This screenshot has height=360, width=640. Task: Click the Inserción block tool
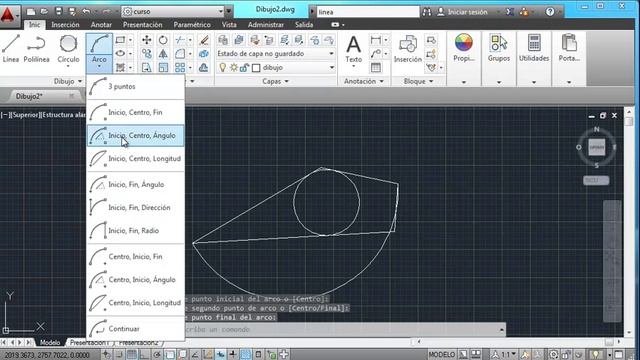point(408,49)
